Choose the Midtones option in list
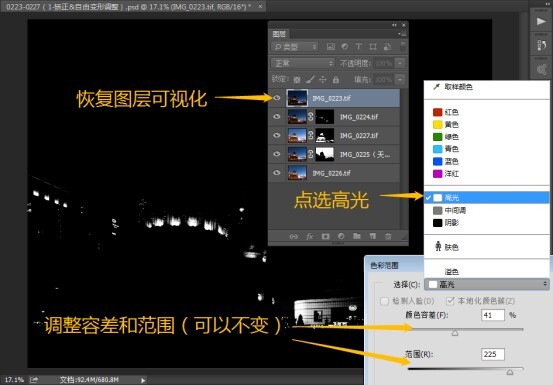Viewport: 553px width, 385px height. (486, 210)
